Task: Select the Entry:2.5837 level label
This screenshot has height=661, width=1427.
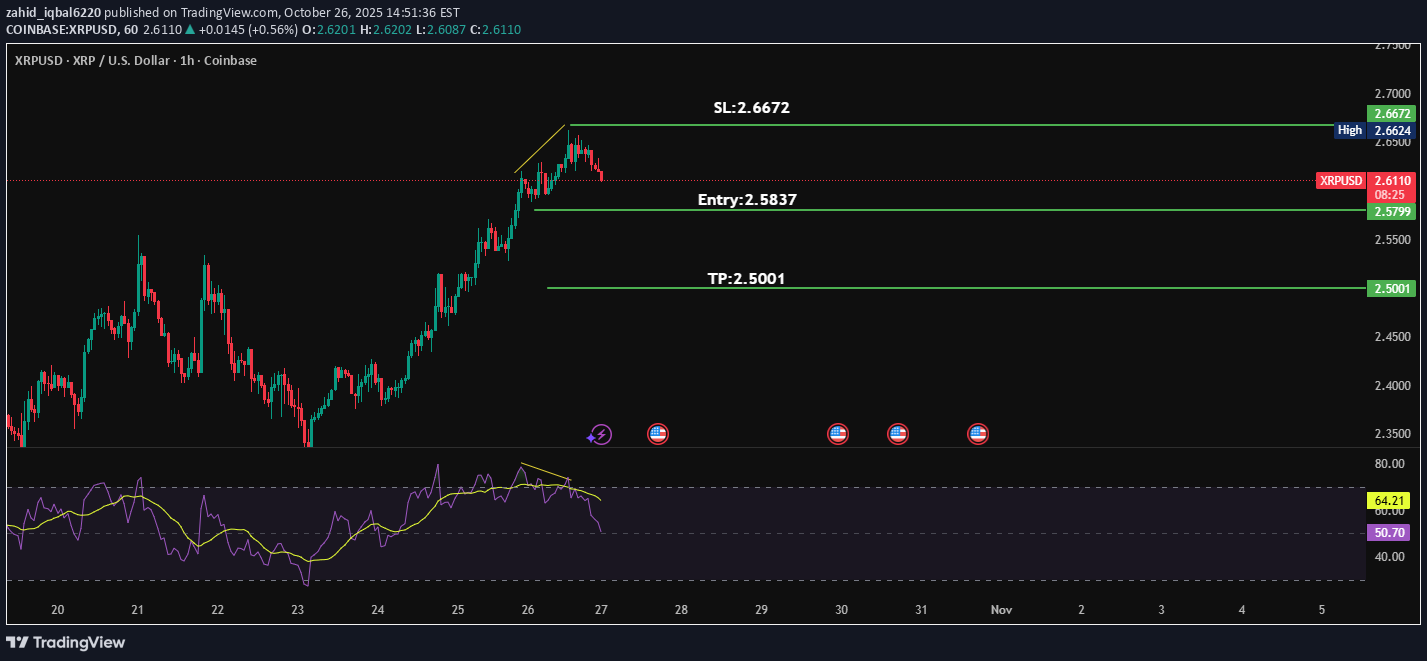Action: (746, 199)
